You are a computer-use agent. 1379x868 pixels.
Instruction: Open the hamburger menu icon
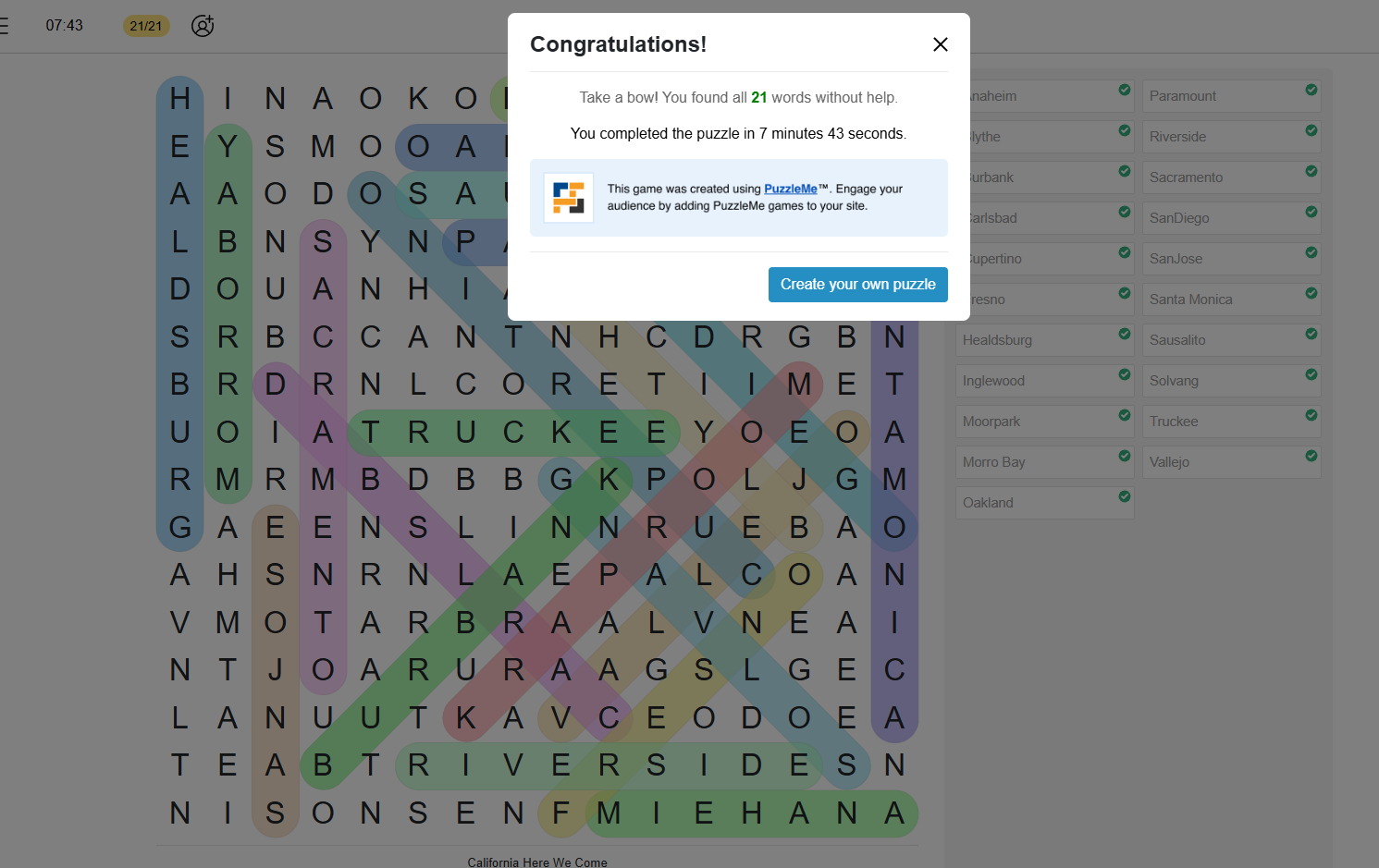click(x=4, y=26)
